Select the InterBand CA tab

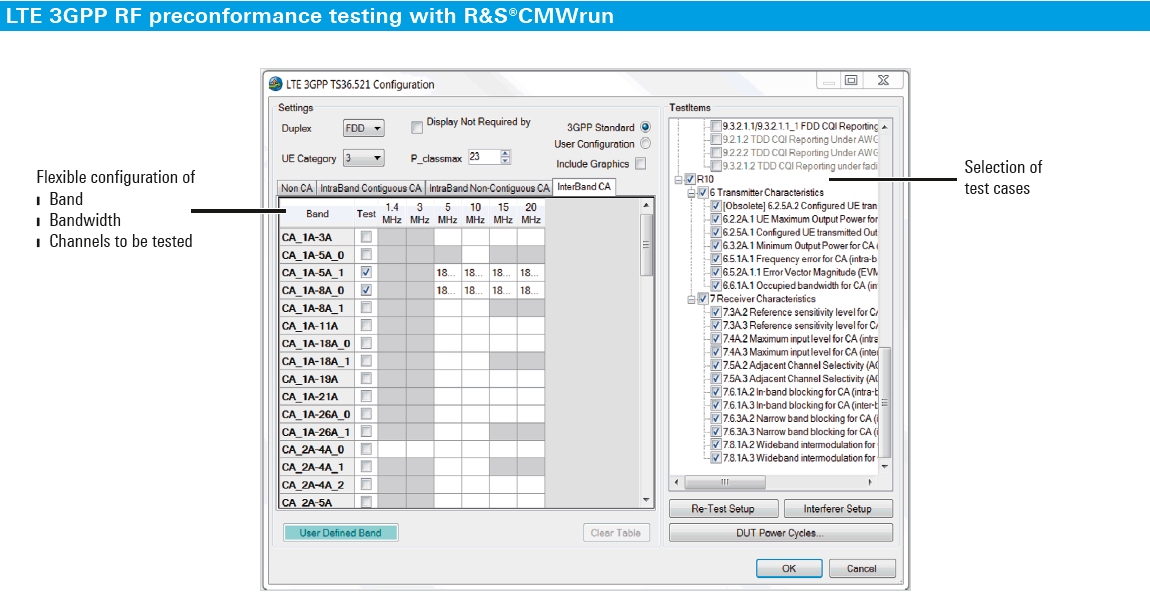[x=584, y=187]
